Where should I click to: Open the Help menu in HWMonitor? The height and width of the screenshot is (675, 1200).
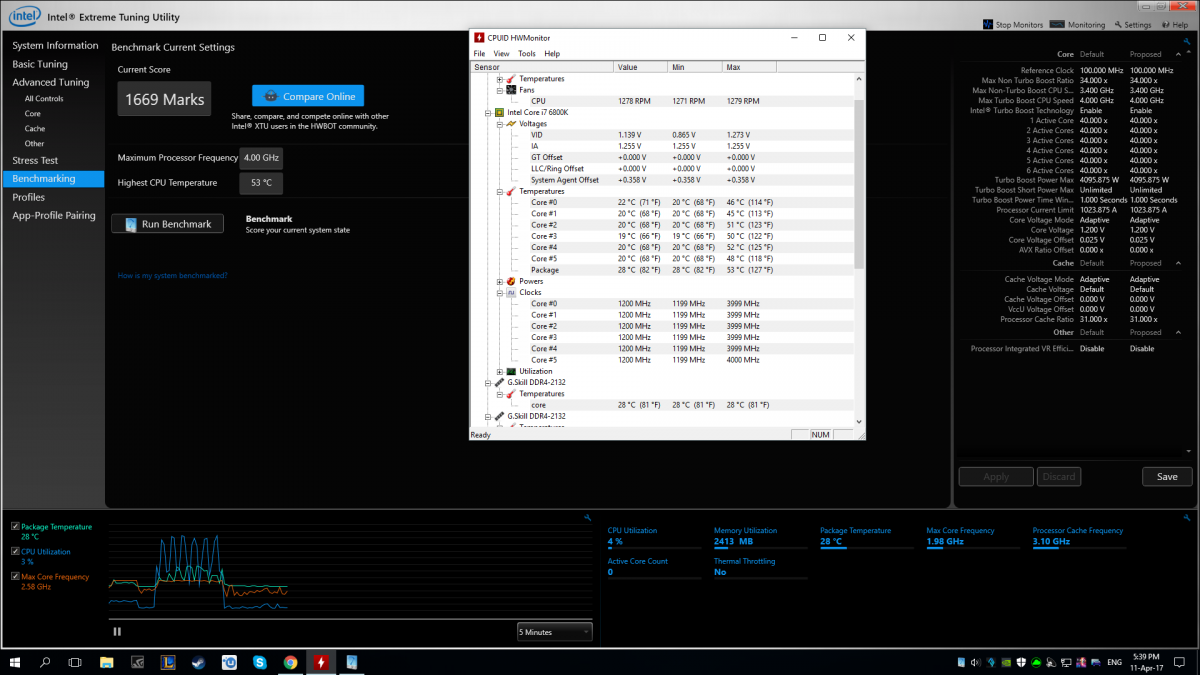(552, 53)
